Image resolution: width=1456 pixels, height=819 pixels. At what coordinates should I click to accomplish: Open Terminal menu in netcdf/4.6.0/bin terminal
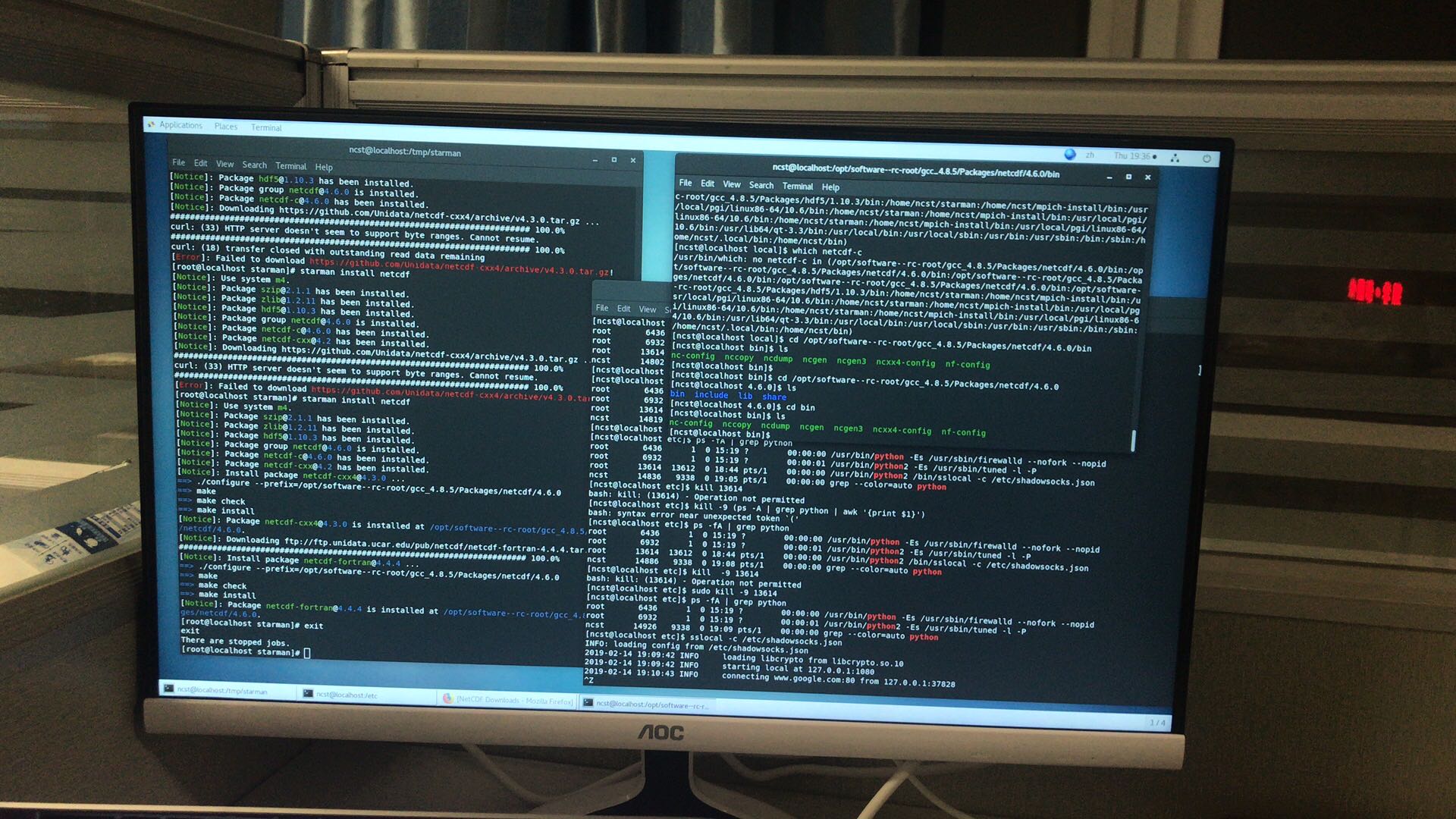coord(798,186)
